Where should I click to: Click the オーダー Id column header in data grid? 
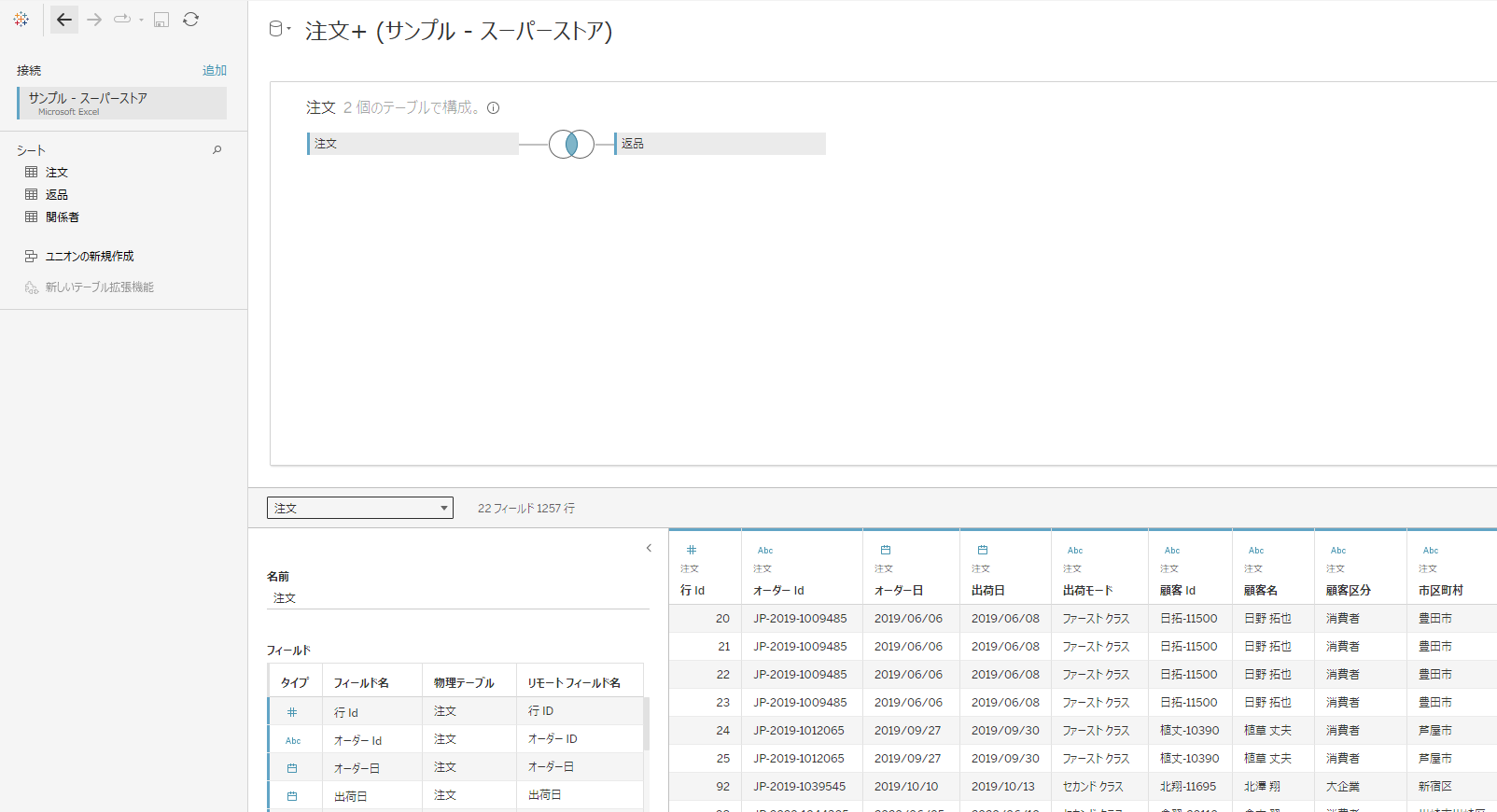778,591
